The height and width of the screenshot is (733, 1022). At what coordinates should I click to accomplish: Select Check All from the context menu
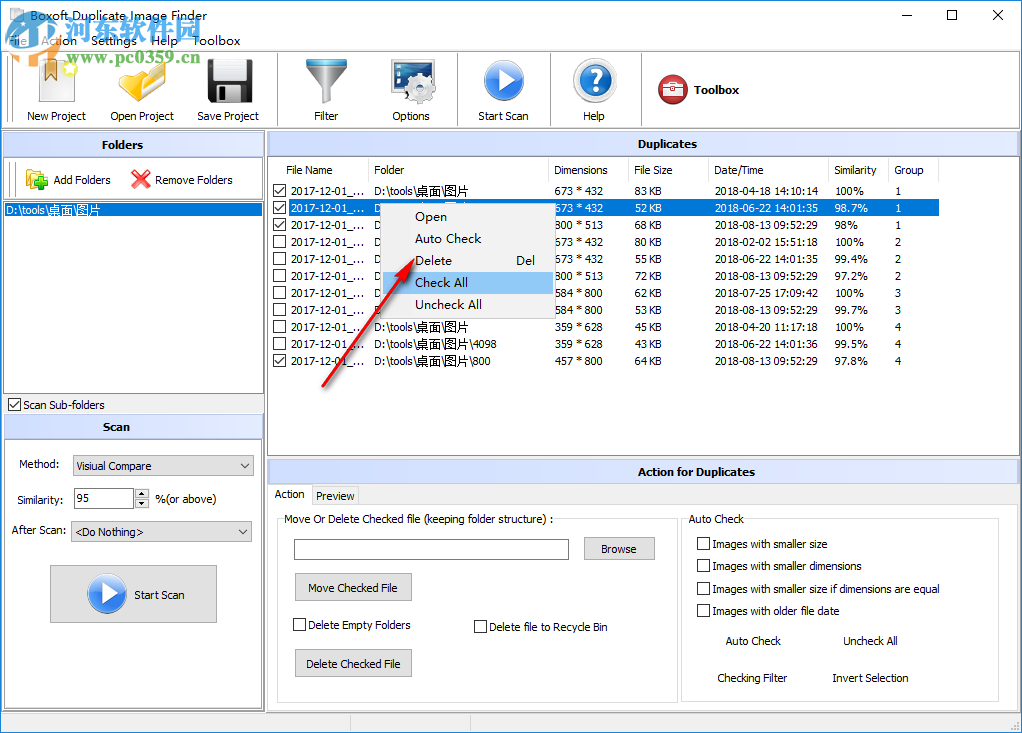[x=441, y=282]
